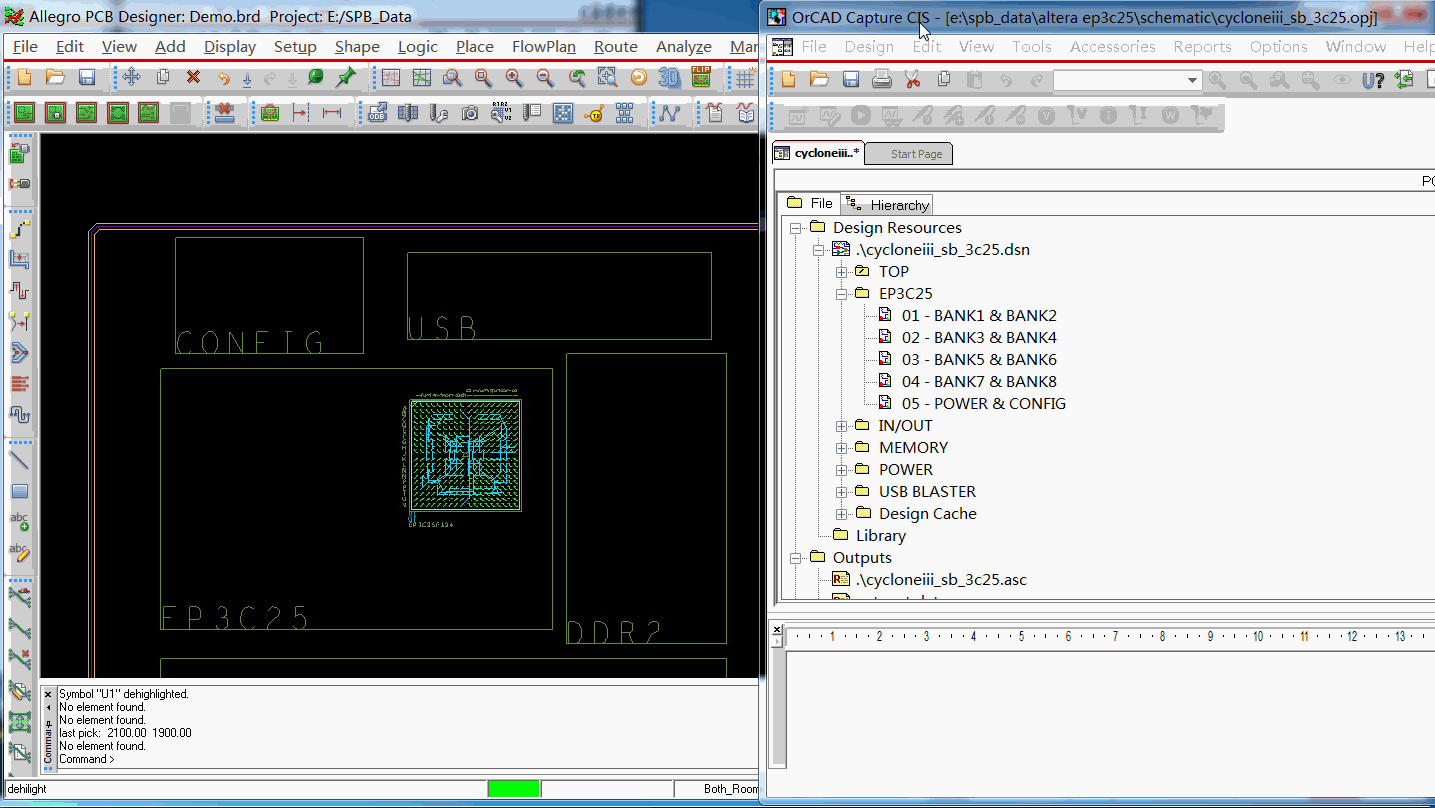
Task: Open the OrCAD Reports menu
Action: (1202, 46)
